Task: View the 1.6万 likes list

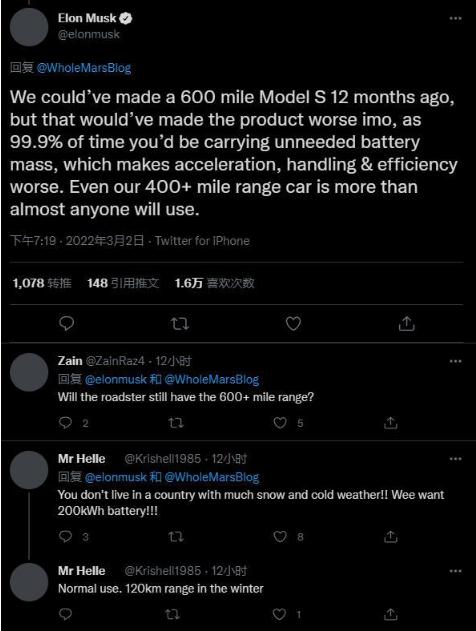Action: (x=214, y=283)
